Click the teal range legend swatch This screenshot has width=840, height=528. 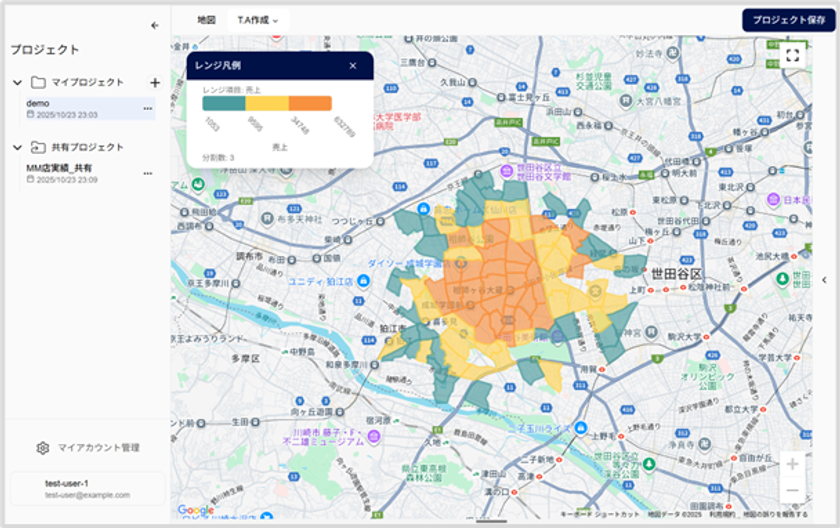tap(224, 103)
